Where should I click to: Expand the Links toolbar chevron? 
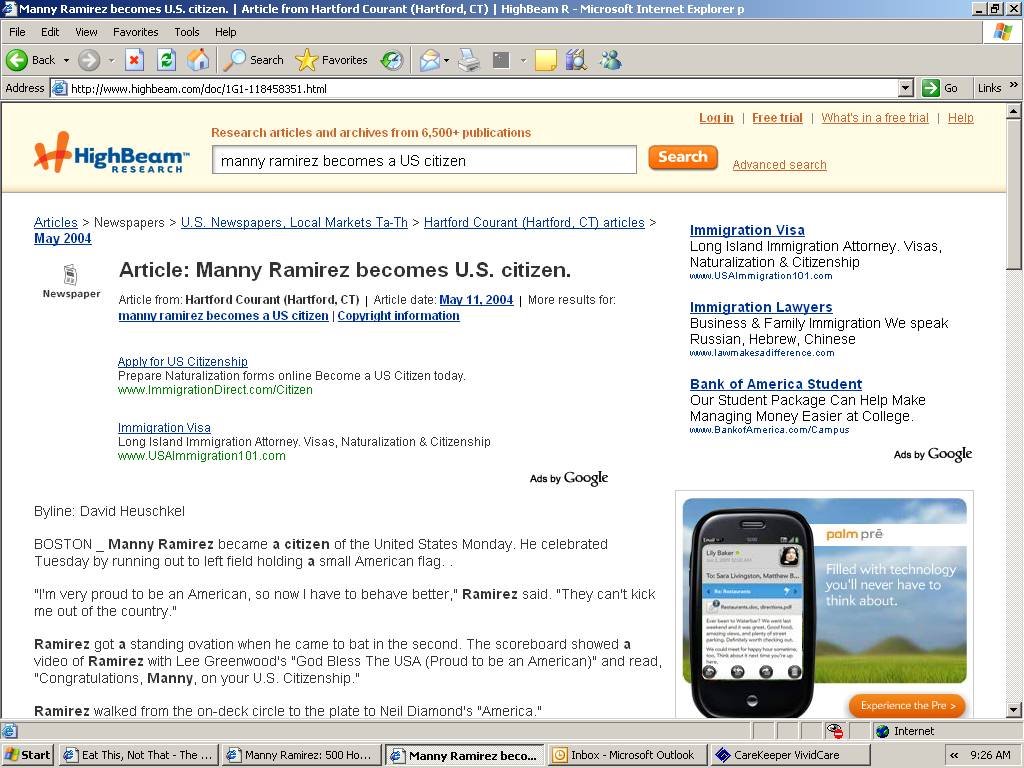1014,85
